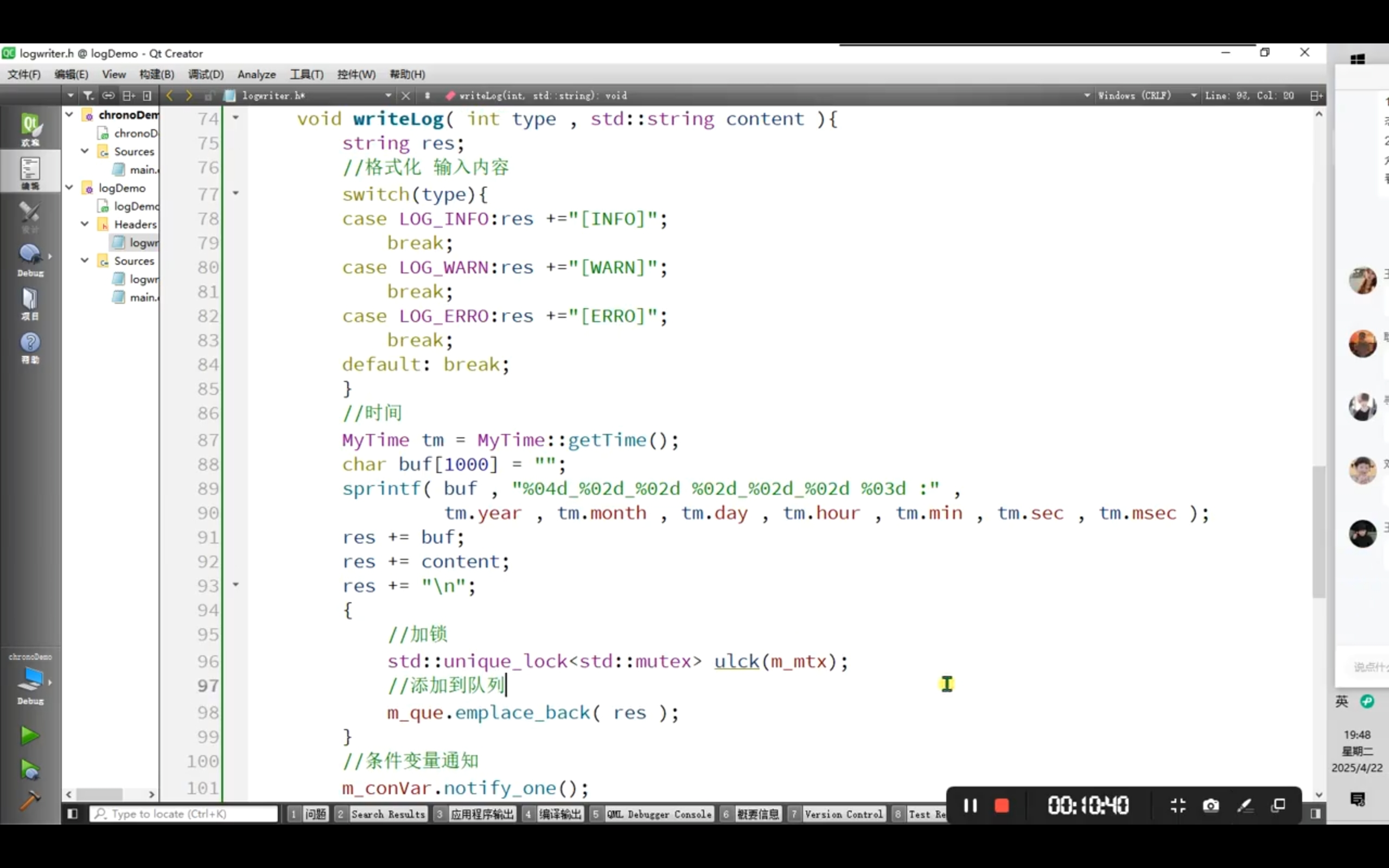Collapse the Headers folder
1389x868 pixels.
tap(85, 225)
